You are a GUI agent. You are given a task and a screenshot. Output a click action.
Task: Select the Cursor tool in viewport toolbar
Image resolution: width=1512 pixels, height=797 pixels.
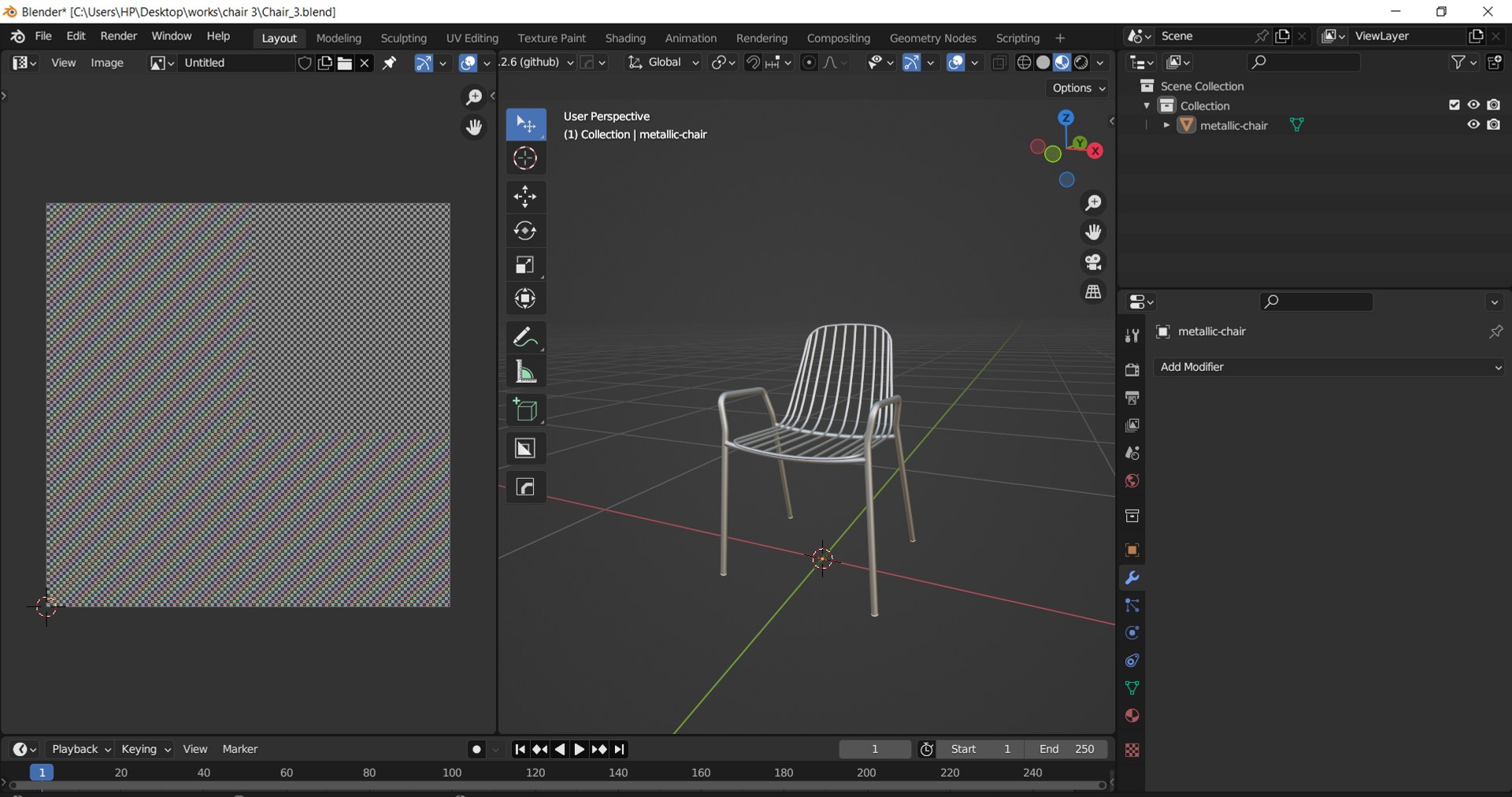pos(525,158)
